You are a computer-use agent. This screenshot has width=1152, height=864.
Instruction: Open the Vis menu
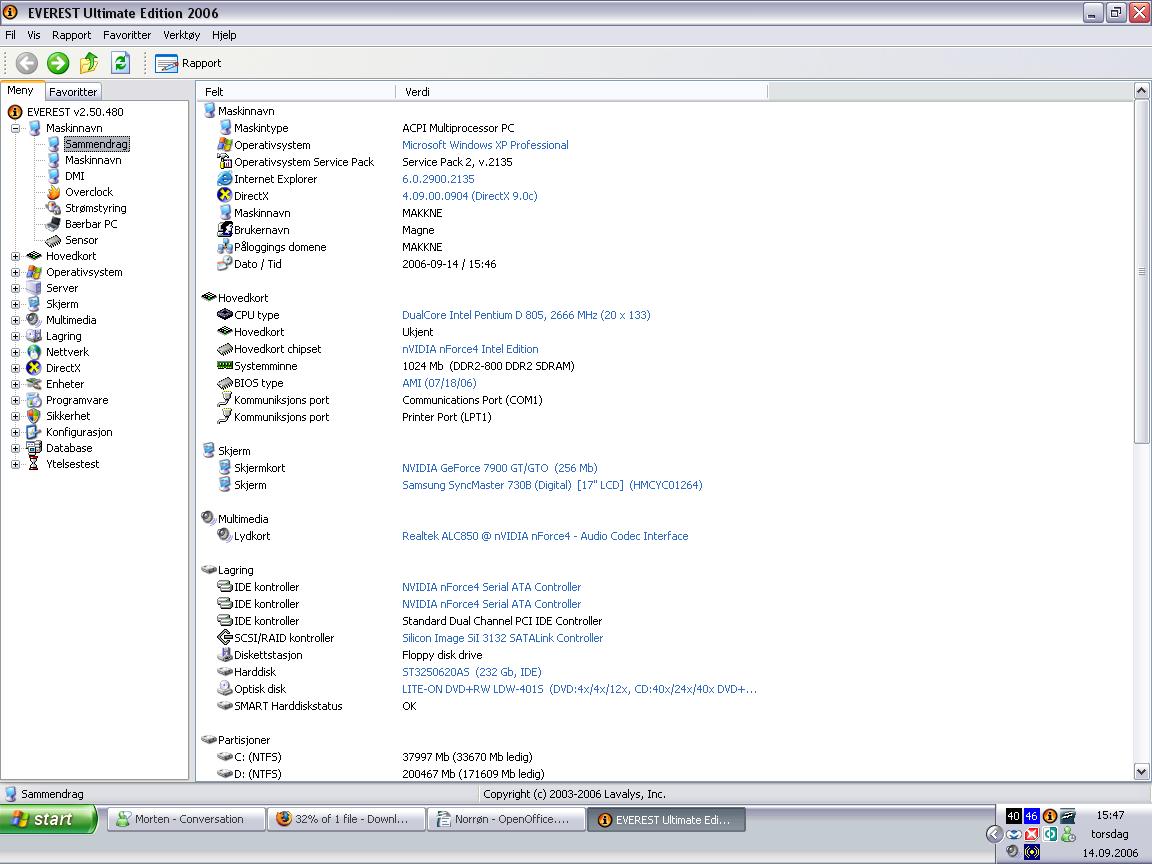coord(34,35)
